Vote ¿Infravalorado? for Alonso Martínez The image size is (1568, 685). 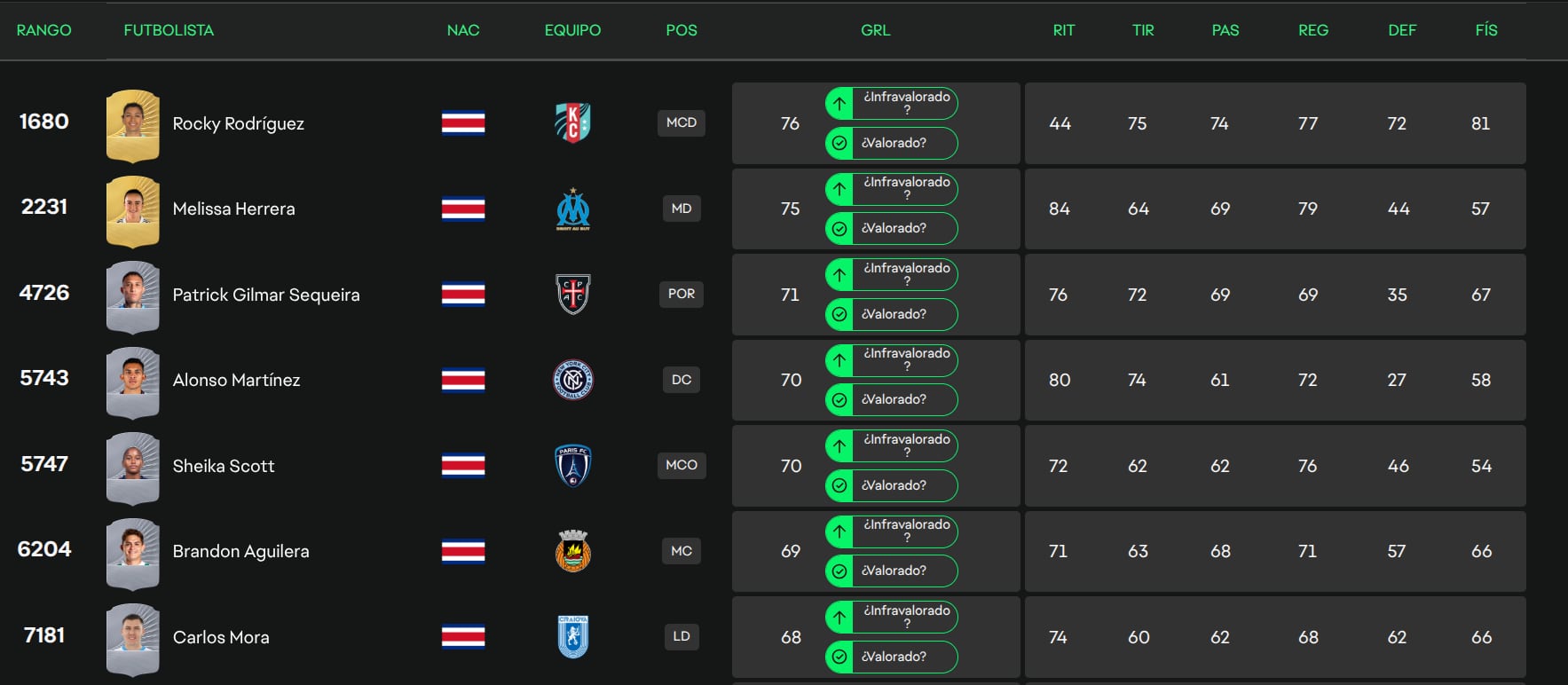[890, 359]
